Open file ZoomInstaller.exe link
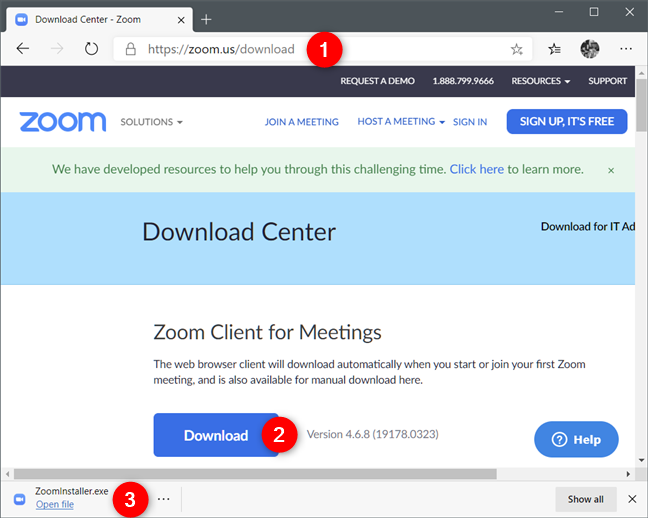The image size is (648, 518). [x=55, y=504]
